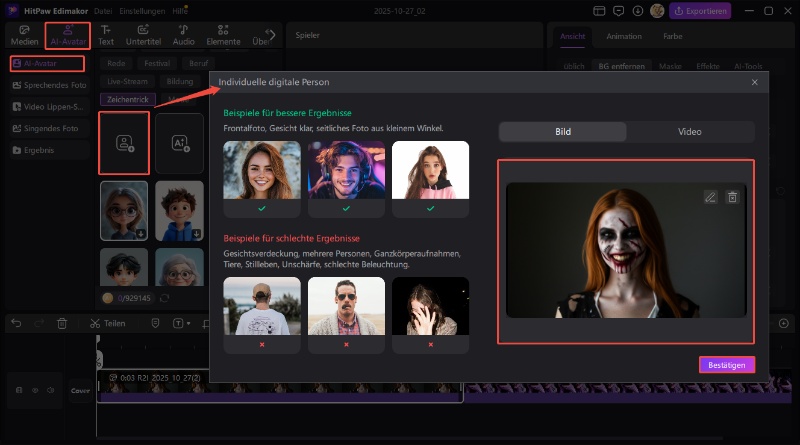Delete the uploaded photo with trash icon
Viewport: 800px width, 445px height.
(732, 198)
